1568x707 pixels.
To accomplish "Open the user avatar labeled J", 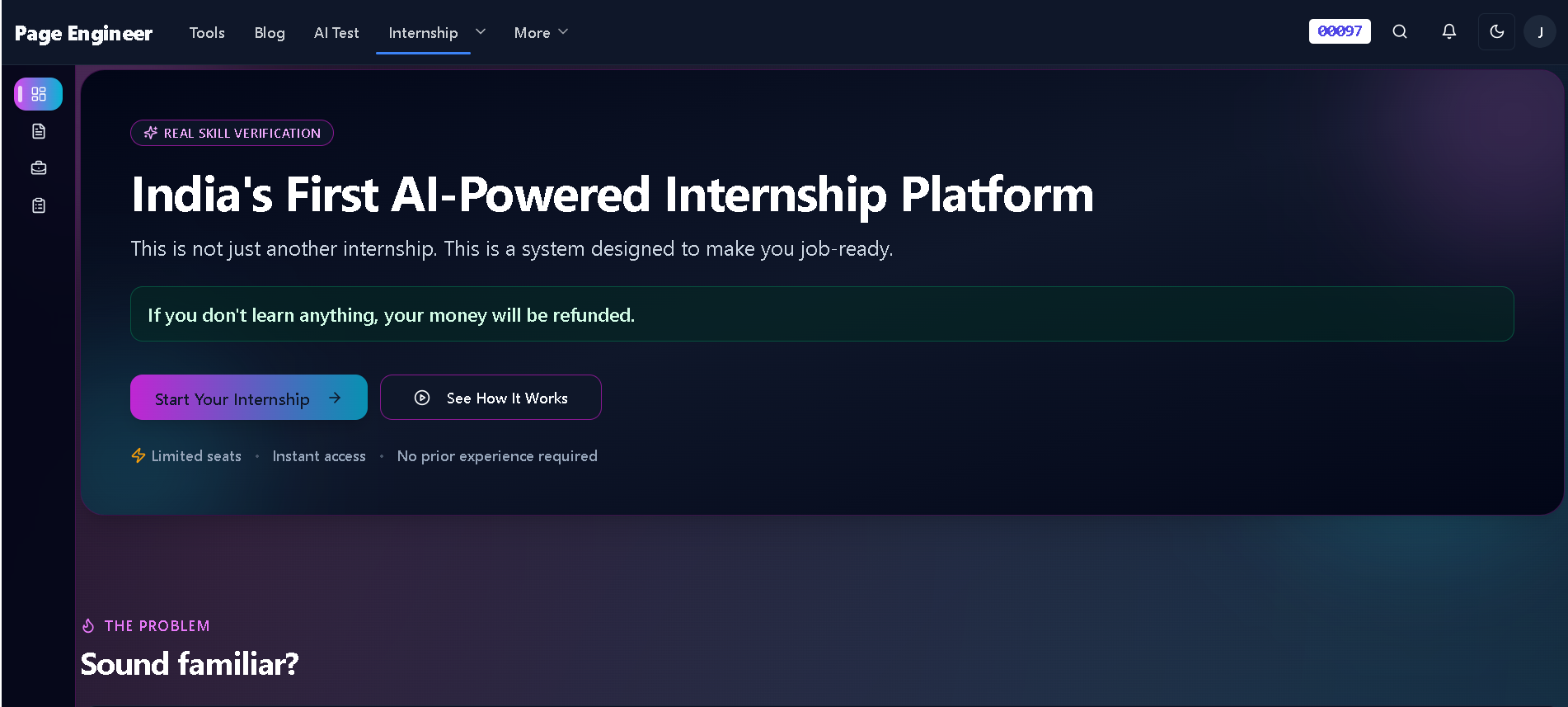I will tap(1540, 32).
